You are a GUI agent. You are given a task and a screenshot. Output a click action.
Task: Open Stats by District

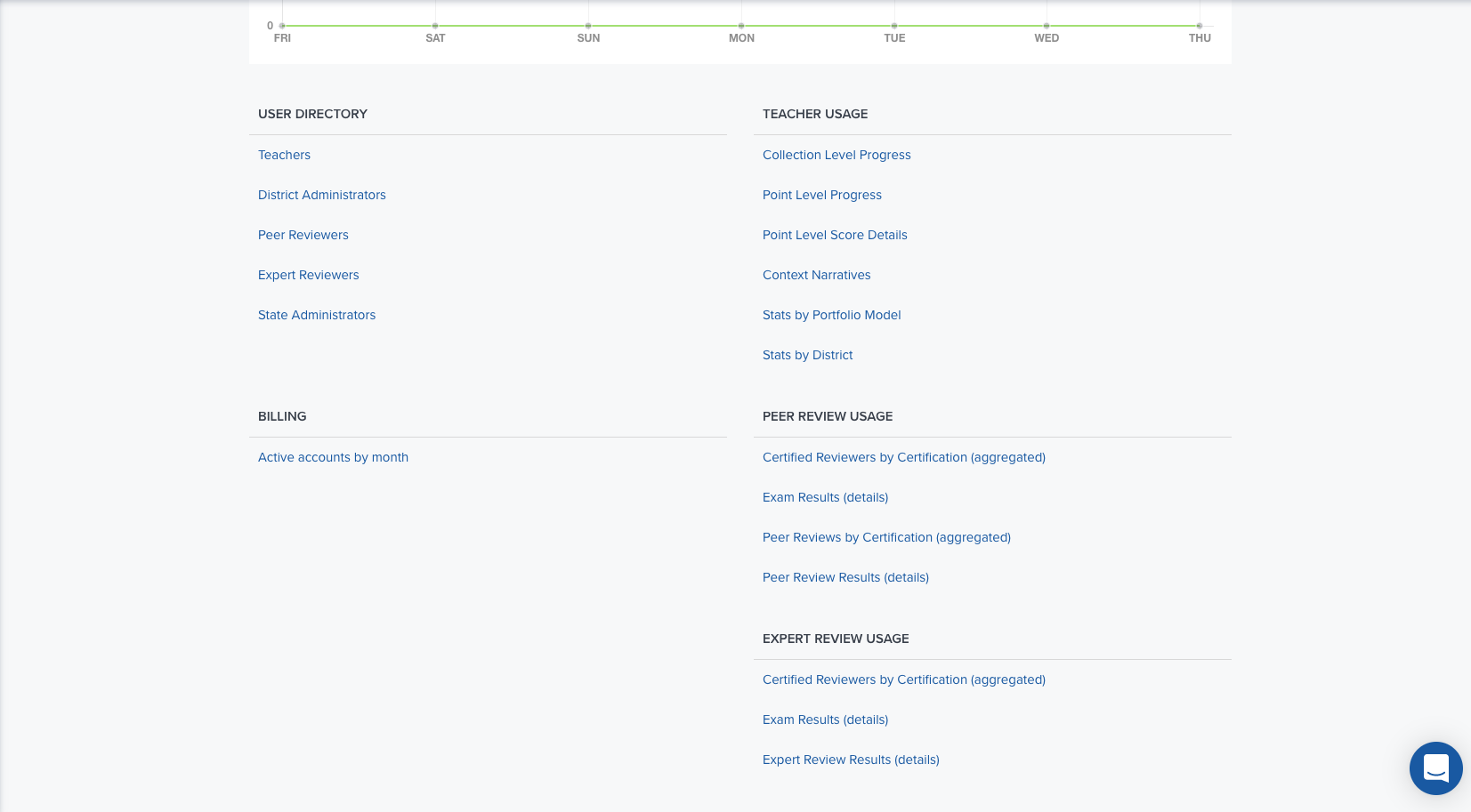(807, 355)
